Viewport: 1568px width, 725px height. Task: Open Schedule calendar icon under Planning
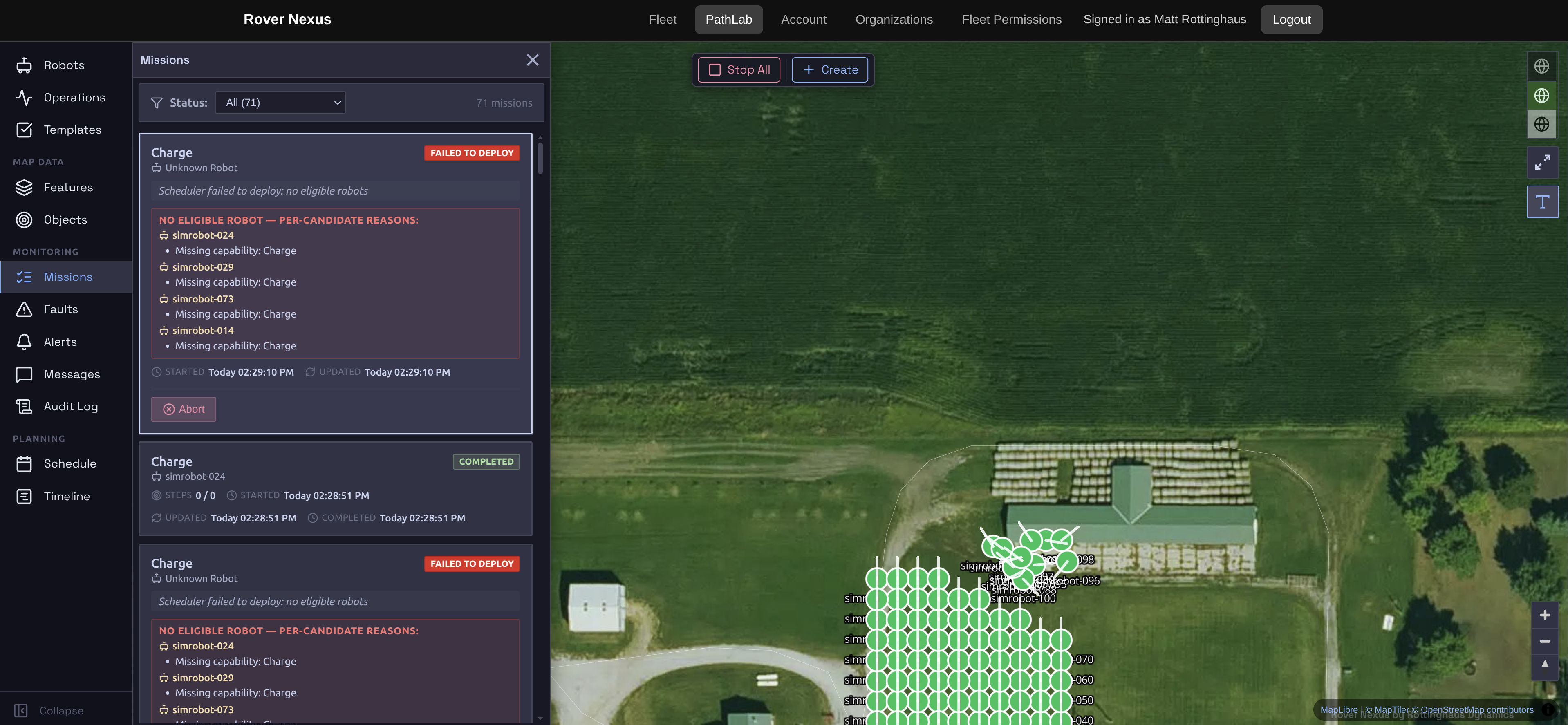[x=24, y=463]
